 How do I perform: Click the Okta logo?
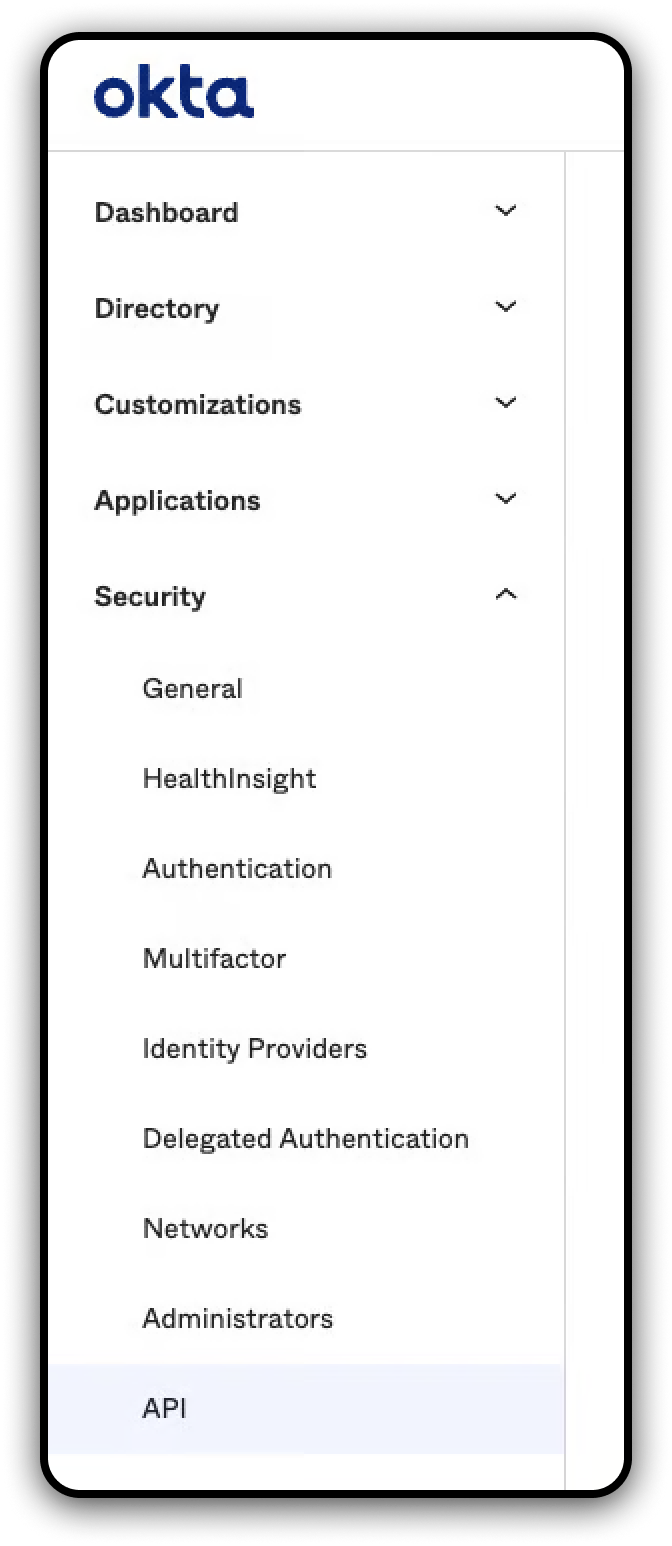click(173, 96)
